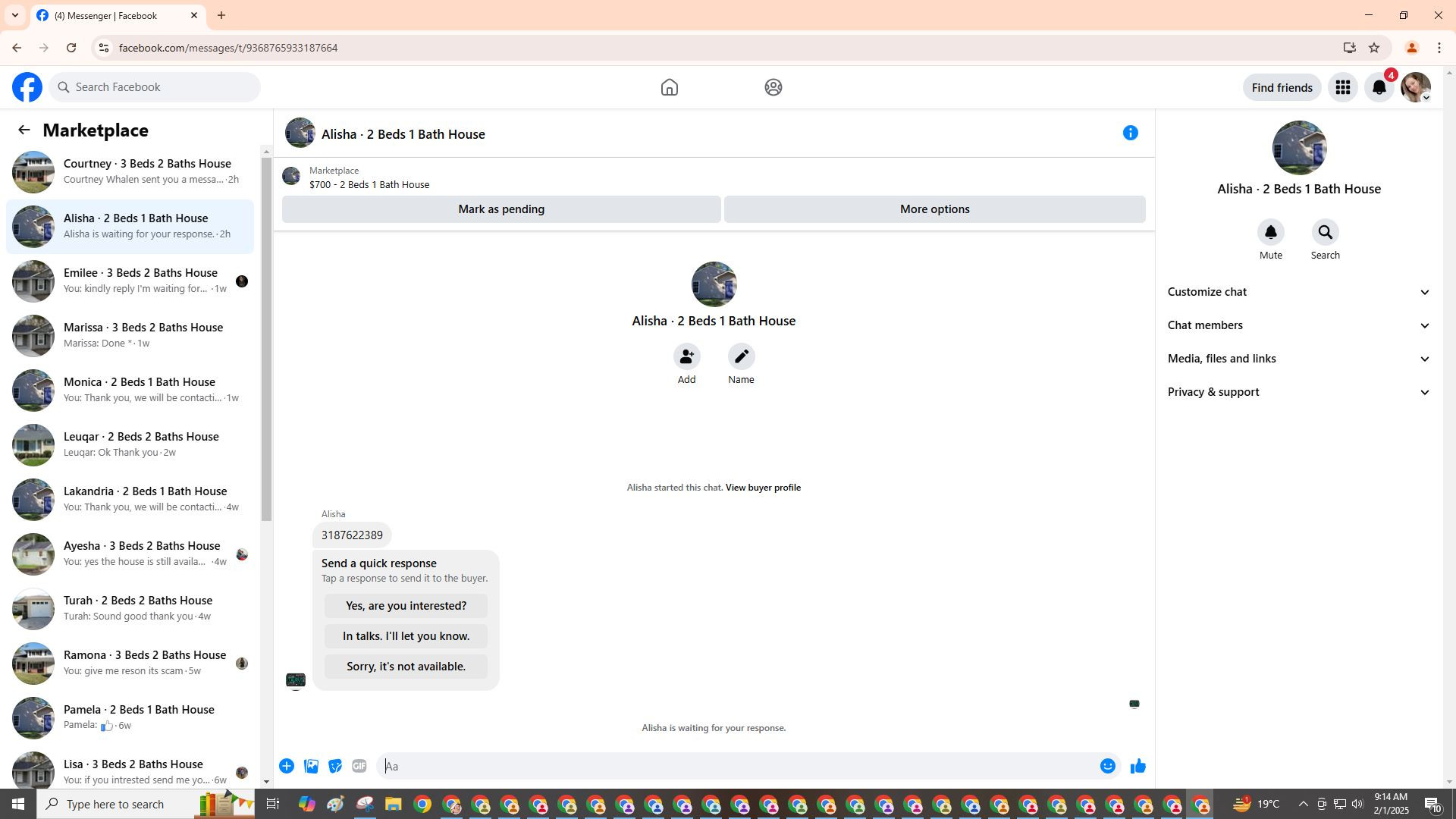Open the sticker chooser icon
Viewport: 1456px width, 819px height.
point(335,767)
